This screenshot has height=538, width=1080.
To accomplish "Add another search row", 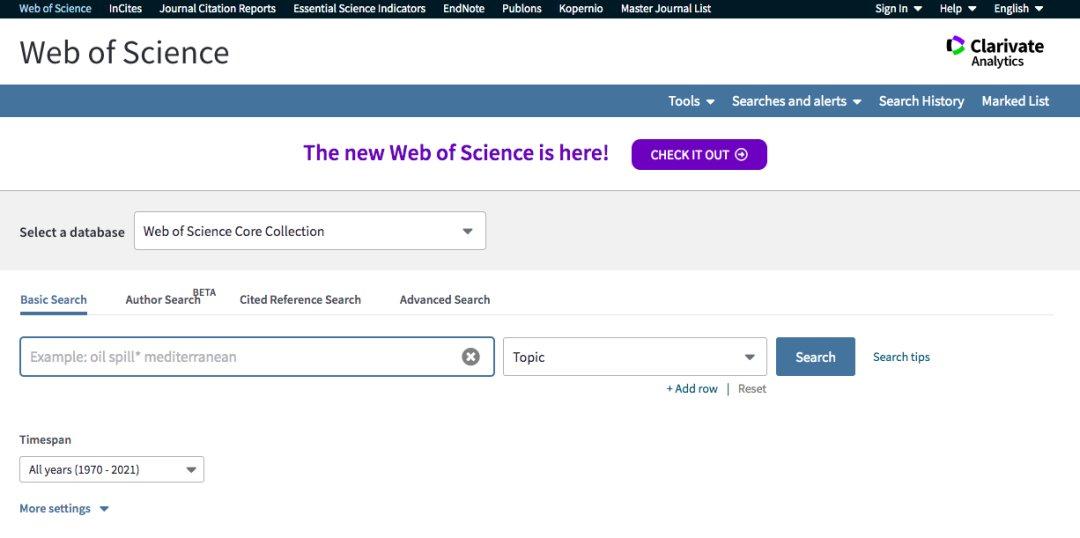I will pyautogui.click(x=692, y=389).
